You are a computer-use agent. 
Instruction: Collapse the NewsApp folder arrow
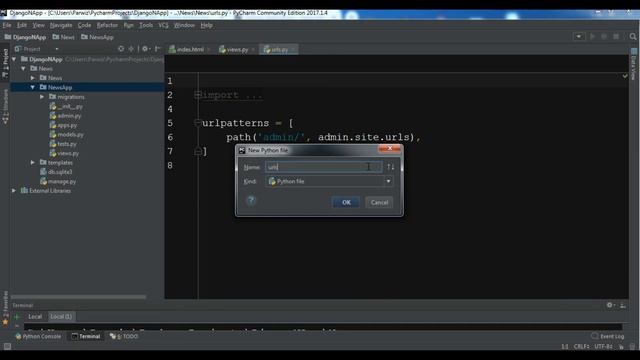(33, 87)
